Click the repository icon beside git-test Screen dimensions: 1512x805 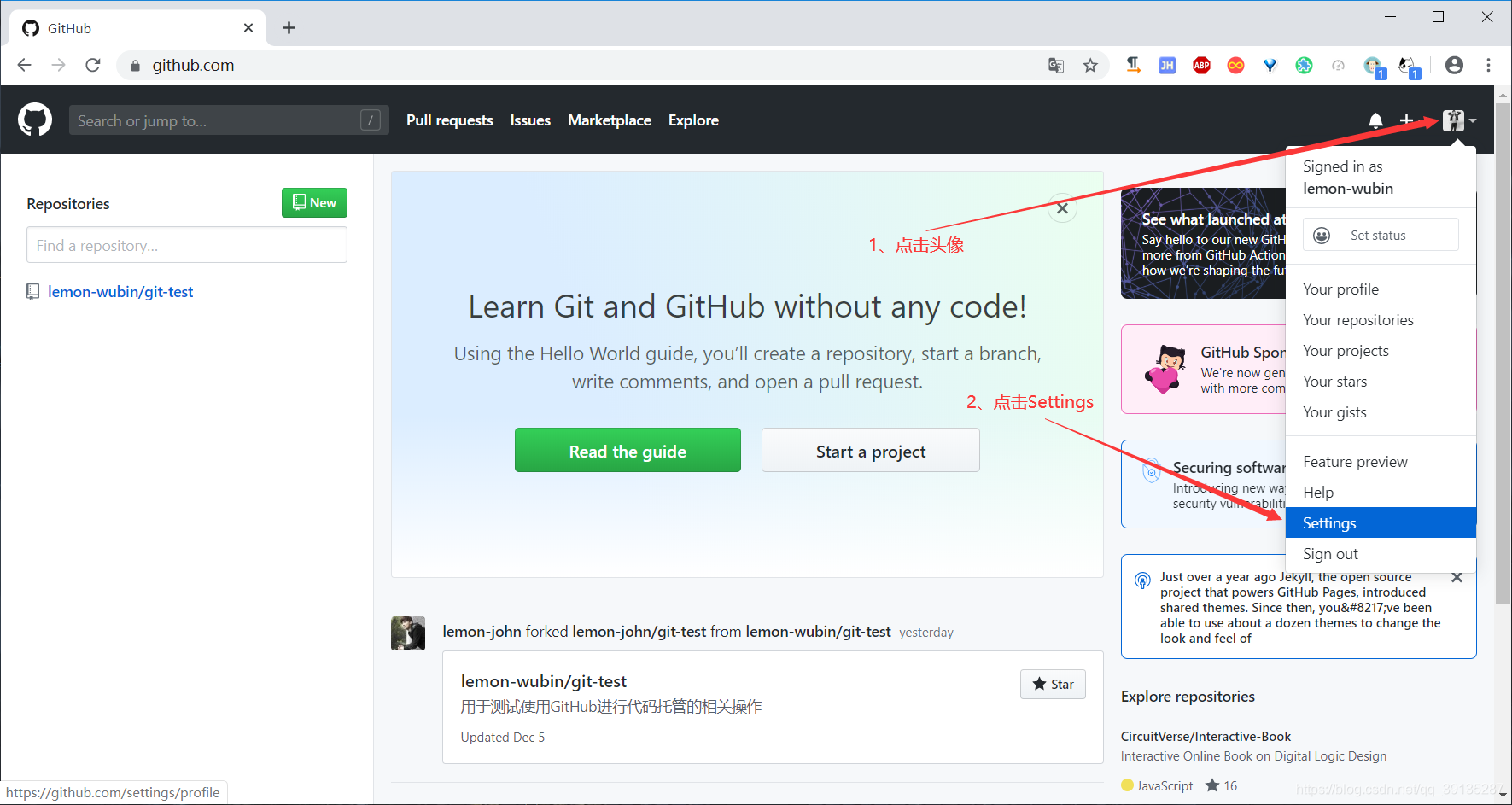(x=32, y=292)
